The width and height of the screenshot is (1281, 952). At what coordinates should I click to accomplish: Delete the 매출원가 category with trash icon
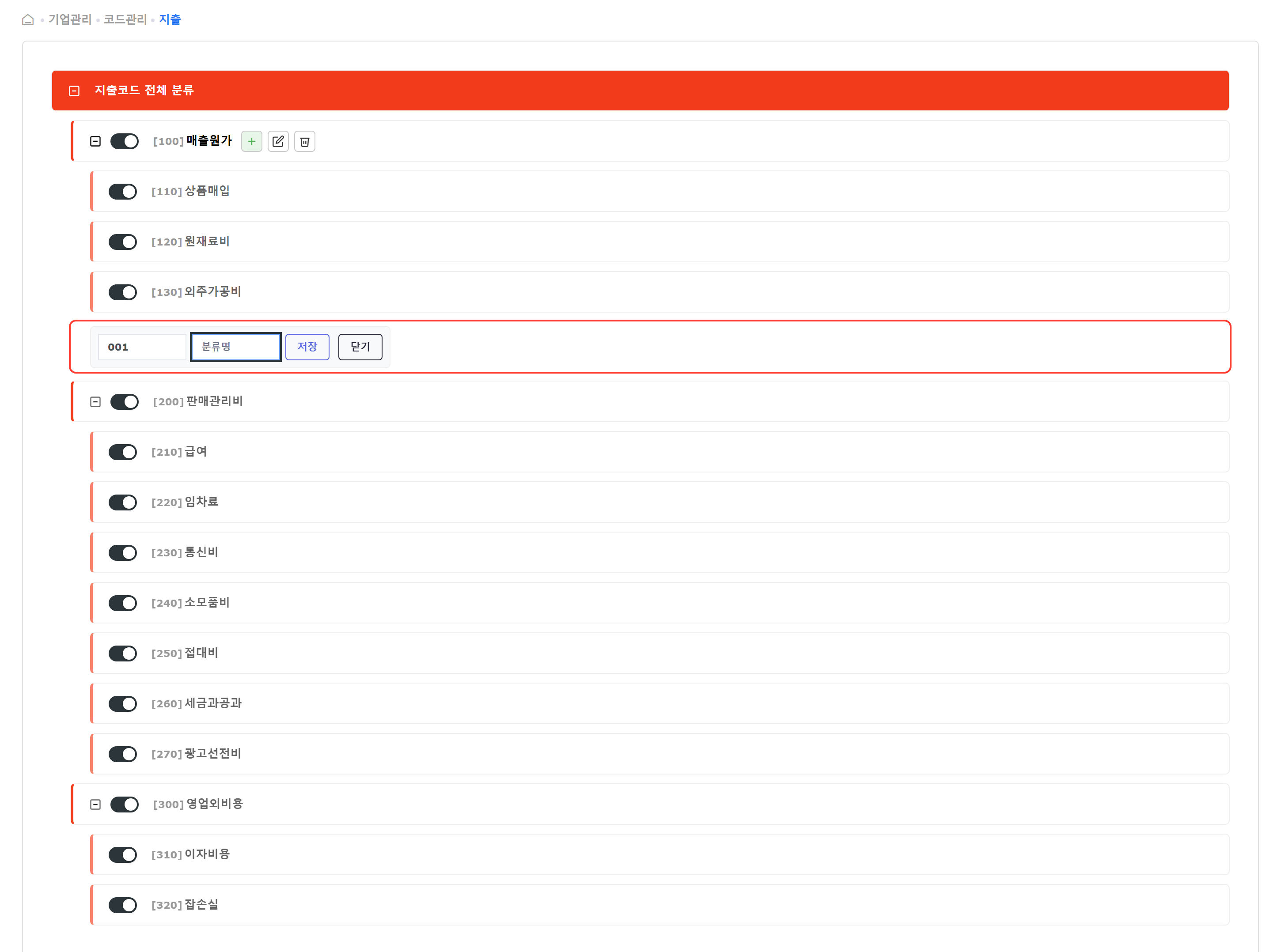[x=304, y=141]
